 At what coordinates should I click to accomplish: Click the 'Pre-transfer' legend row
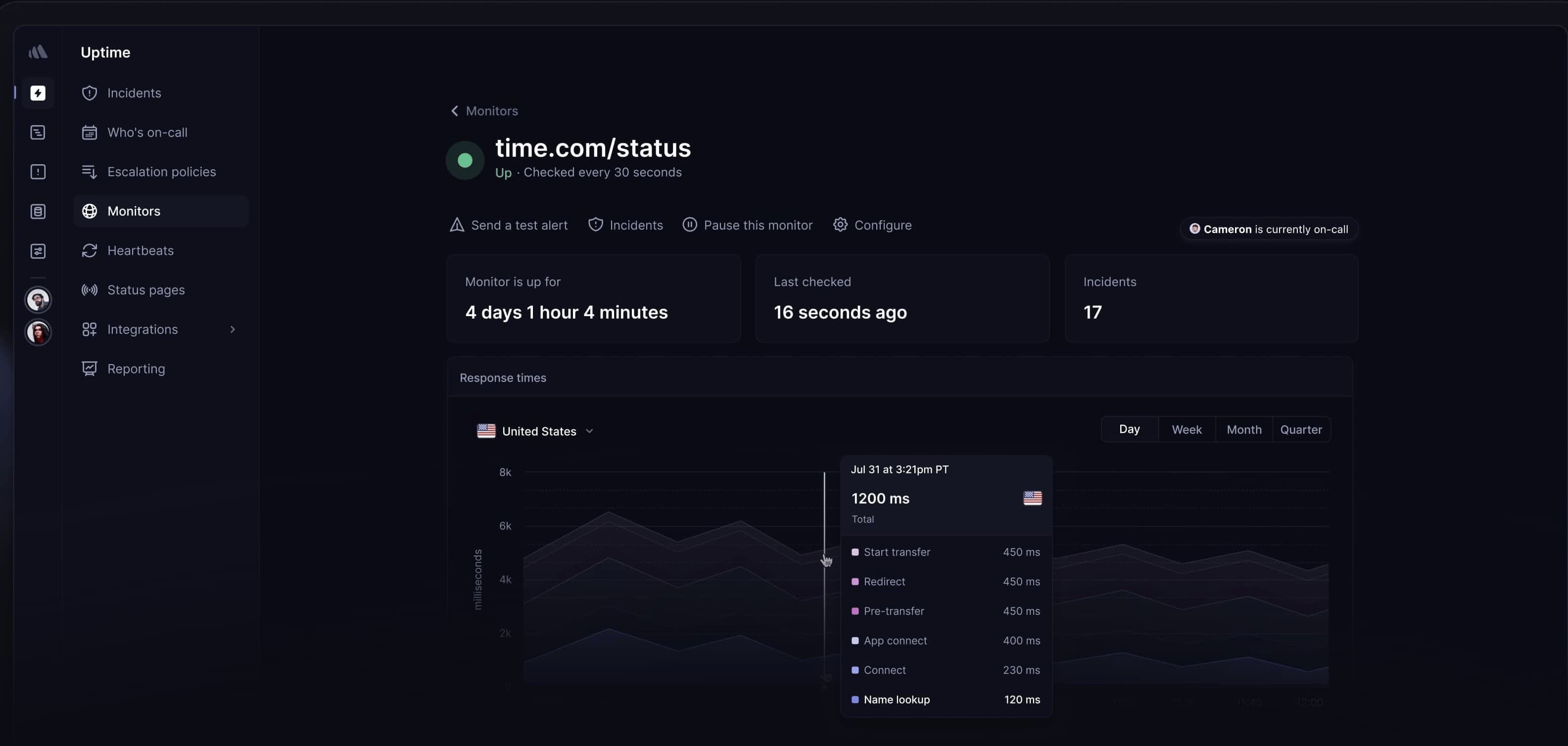[946, 611]
